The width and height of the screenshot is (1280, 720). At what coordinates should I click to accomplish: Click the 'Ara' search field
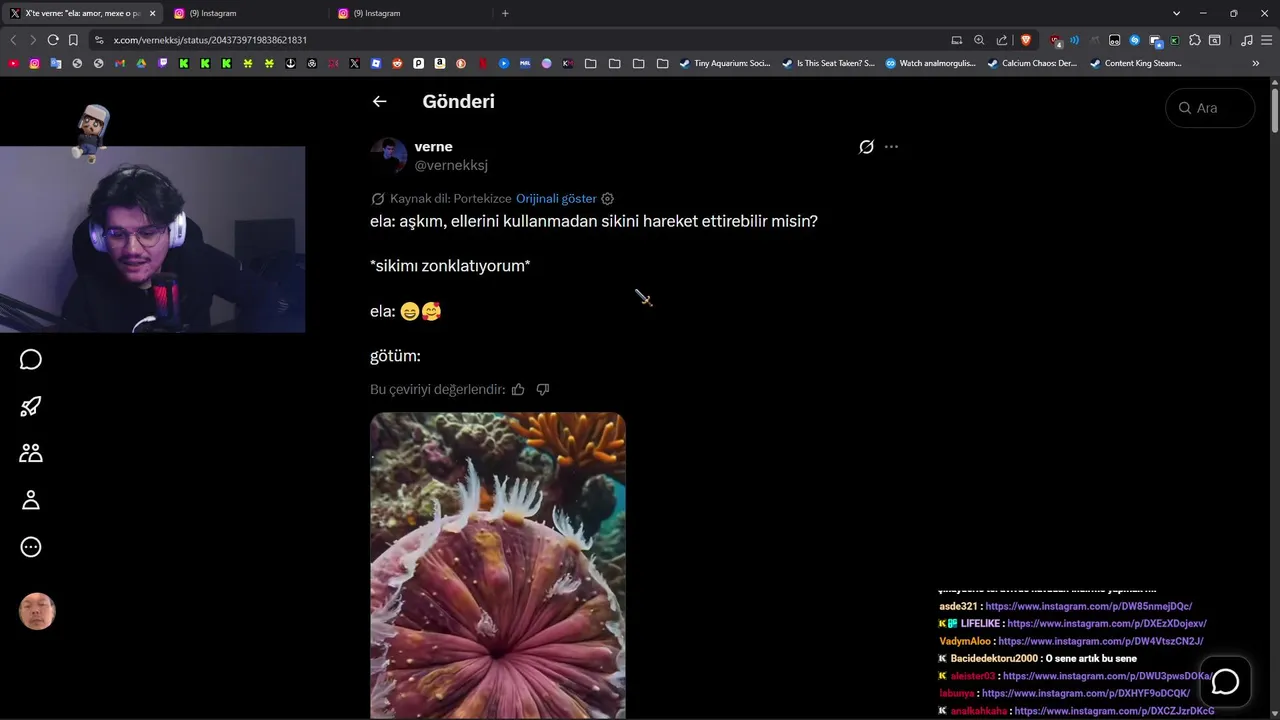point(1210,108)
